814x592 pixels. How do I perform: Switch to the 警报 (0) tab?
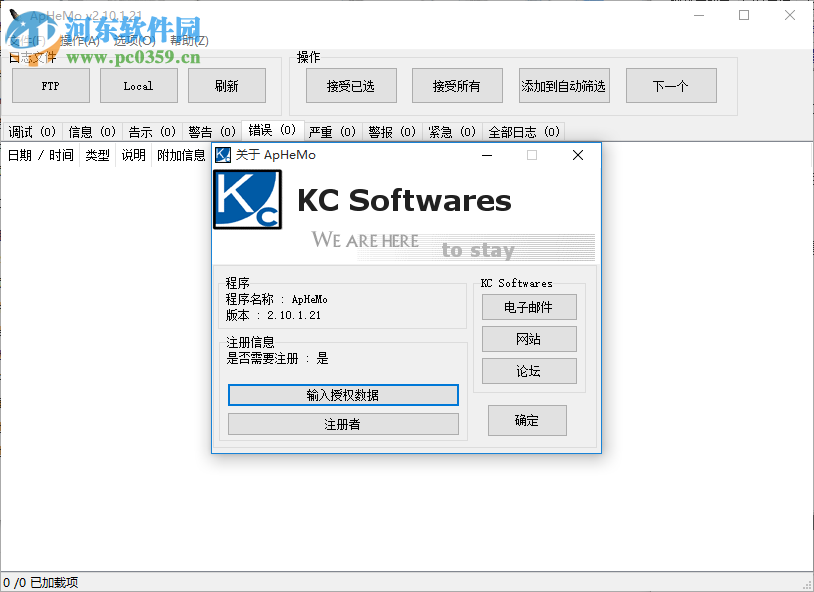point(392,132)
